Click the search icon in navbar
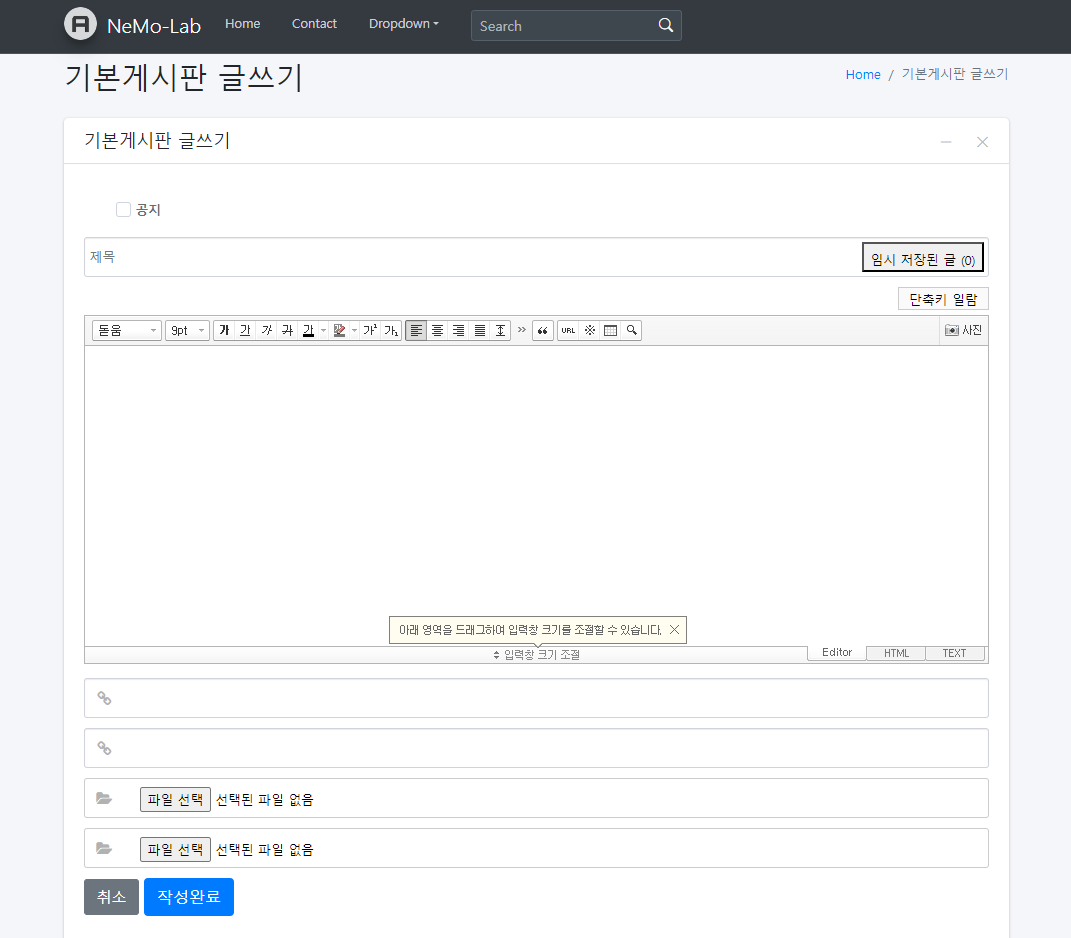The height and width of the screenshot is (938, 1071). click(666, 26)
